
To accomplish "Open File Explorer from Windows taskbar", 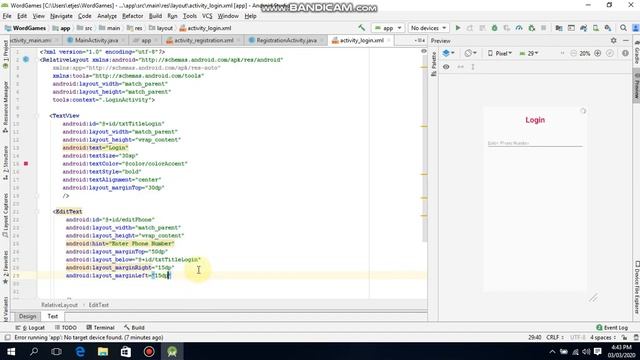I will [102, 351].
